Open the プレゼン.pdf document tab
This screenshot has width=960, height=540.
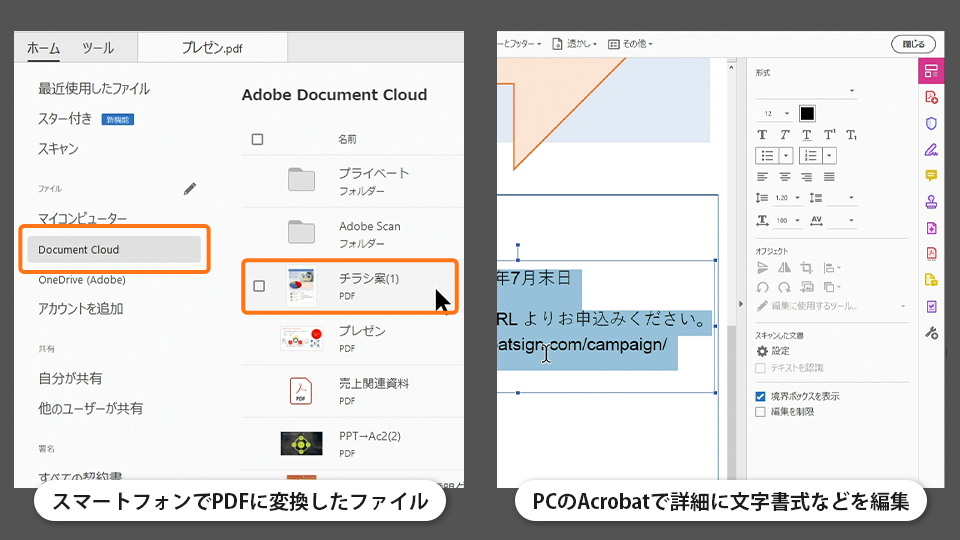pyautogui.click(x=212, y=48)
